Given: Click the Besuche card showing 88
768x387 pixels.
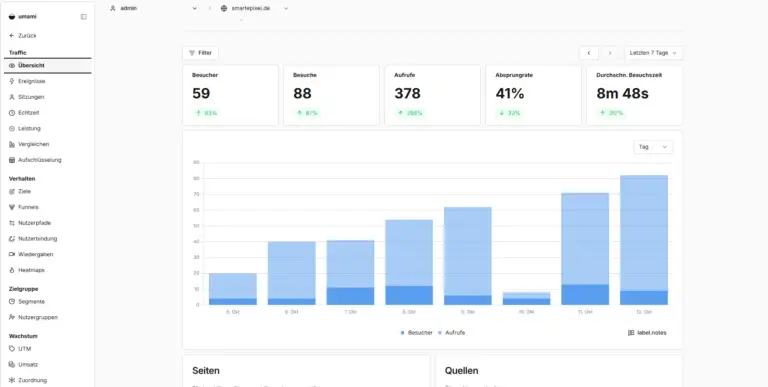Looking at the screenshot, I should pos(332,95).
